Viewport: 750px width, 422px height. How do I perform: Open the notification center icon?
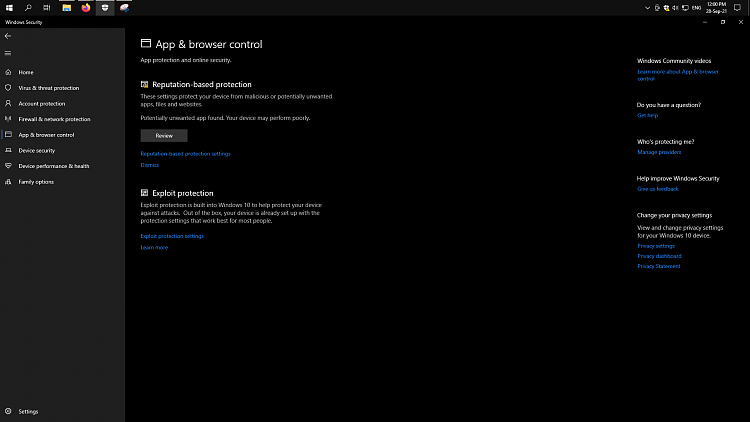737,8
